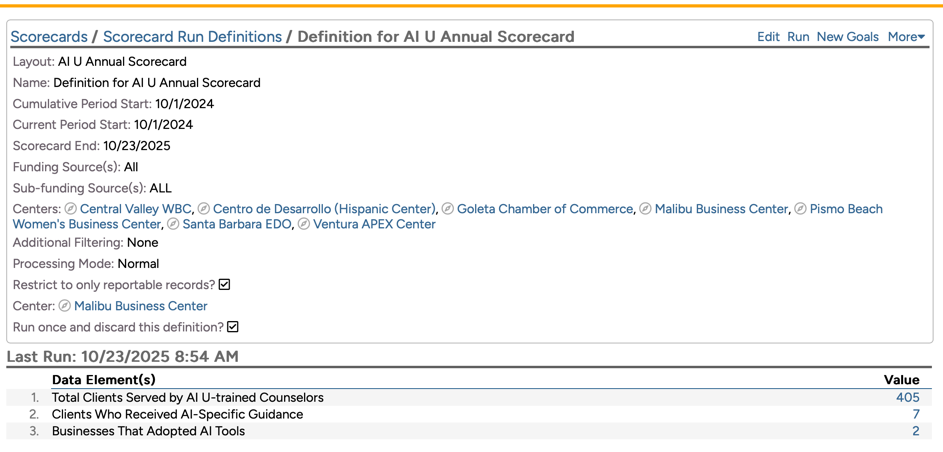Open value 405 for Total Clients Served
Viewport: 943px width, 452px height.
907,398
